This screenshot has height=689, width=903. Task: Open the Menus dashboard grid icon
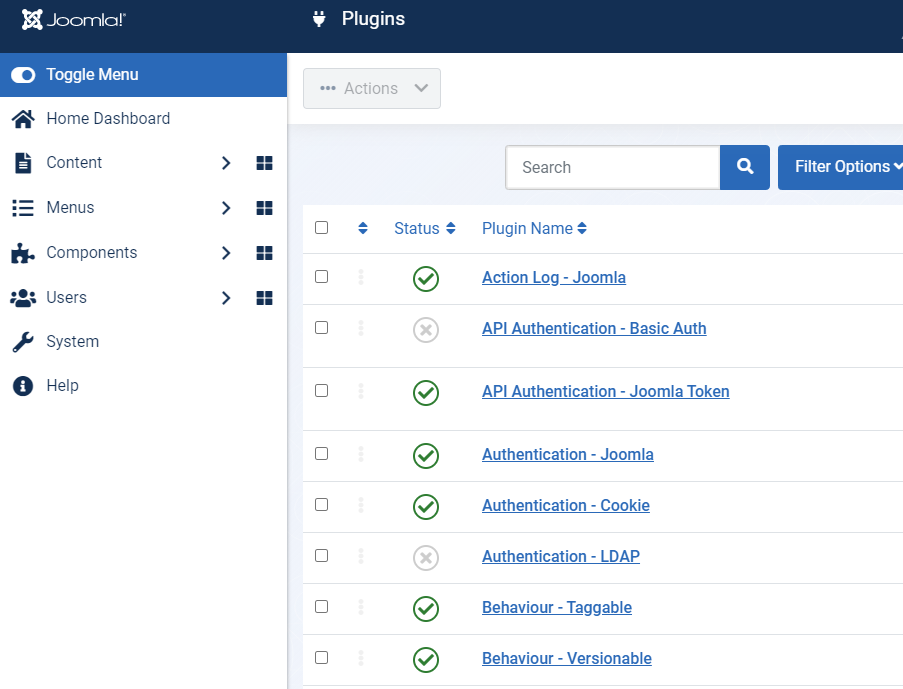pyautogui.click(x=264, y=208)
